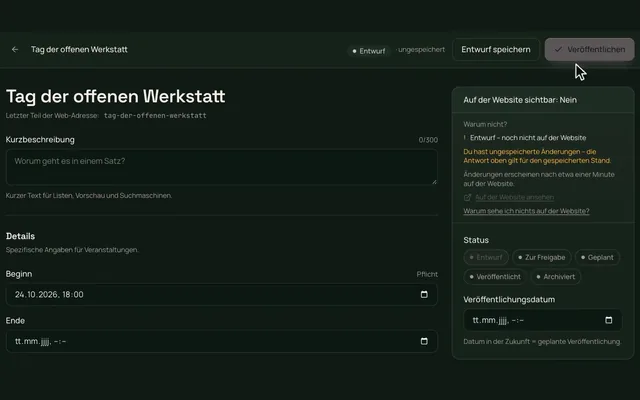
Task: Click the Auf der Website sichtbar: Nein heading
Action: 520,100
